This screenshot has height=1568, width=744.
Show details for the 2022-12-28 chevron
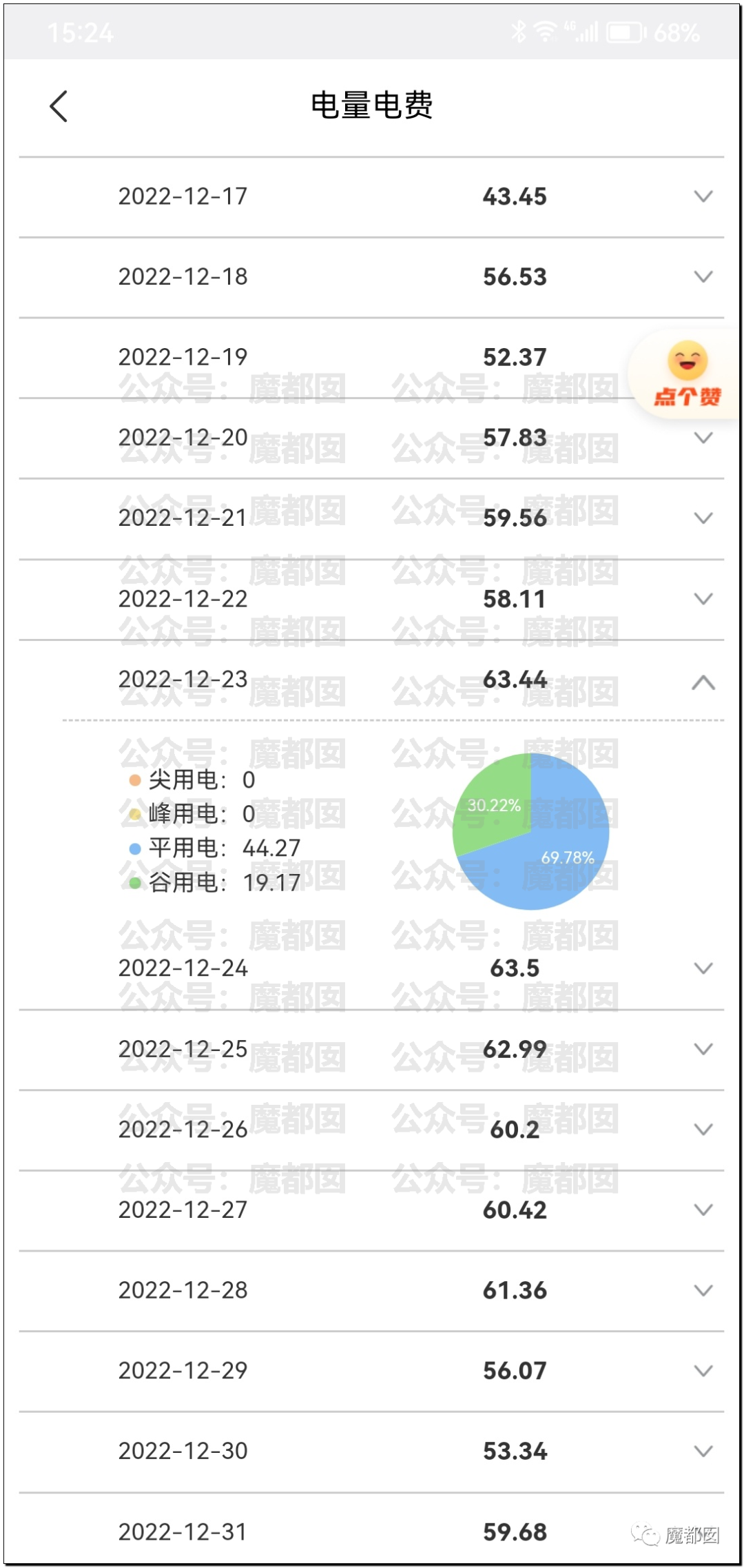click(x=703, y=1290)
